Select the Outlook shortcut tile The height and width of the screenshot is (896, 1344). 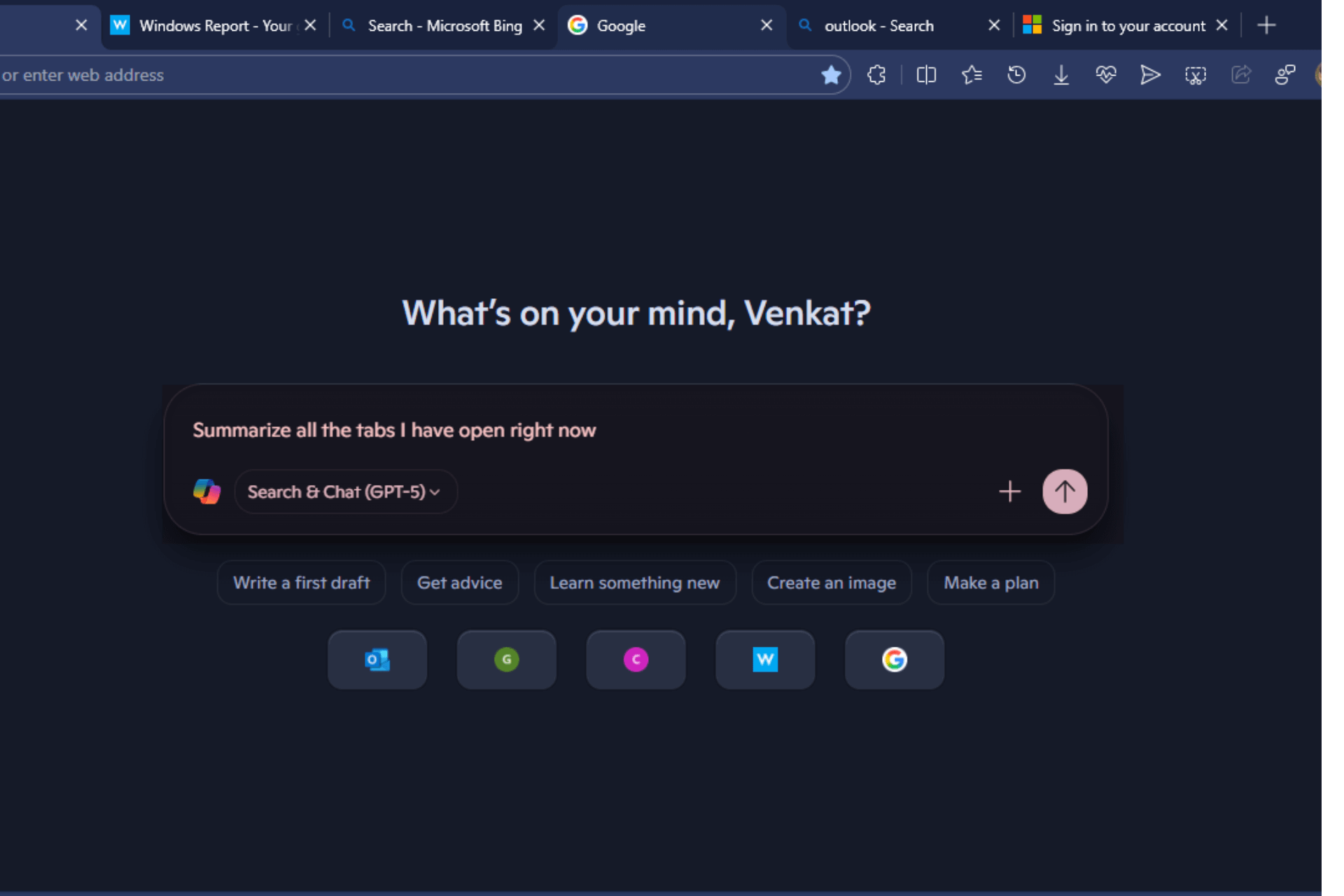(x=377, y=659)
